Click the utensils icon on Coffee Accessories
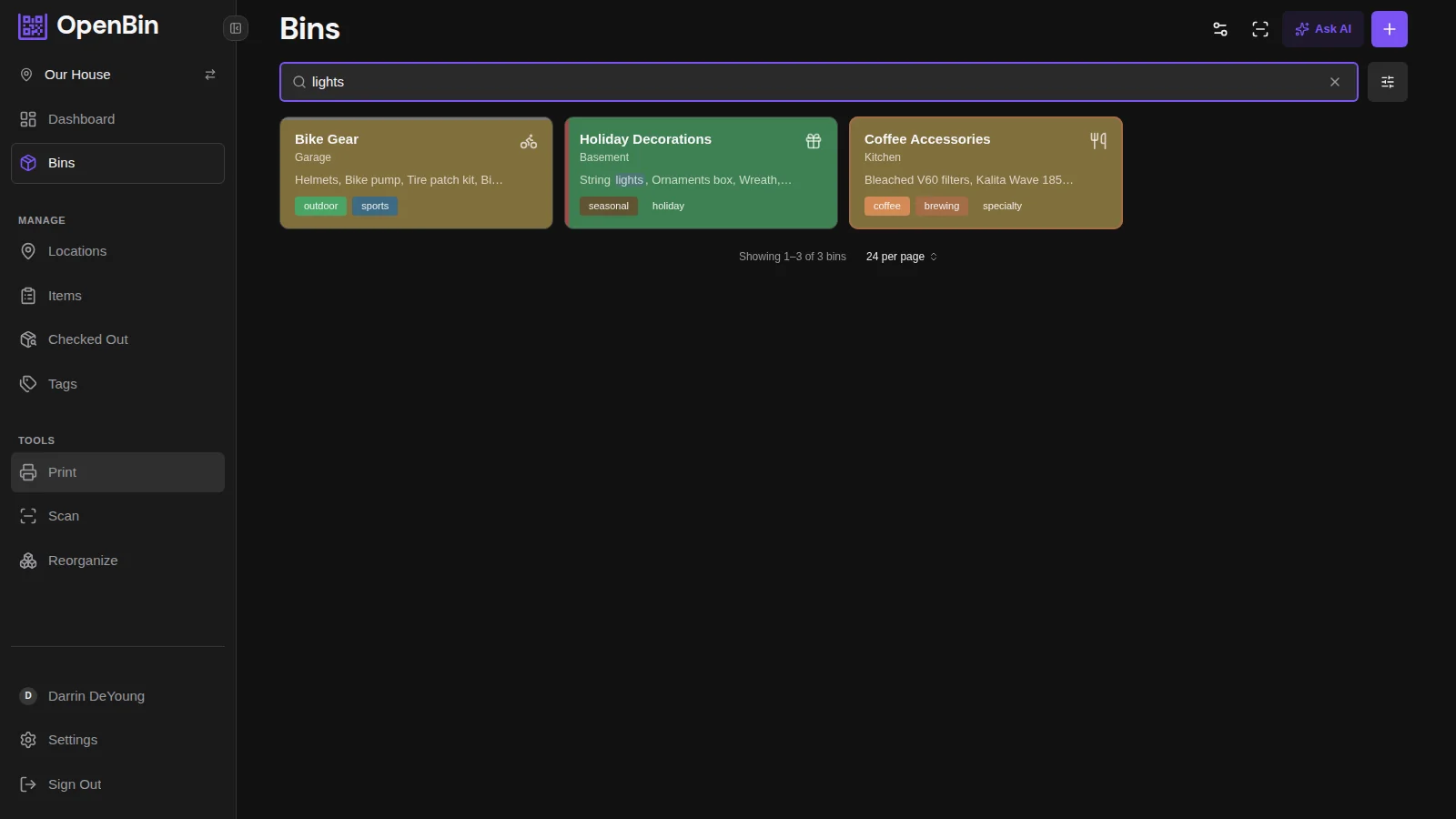The height and width of the screenshot is (819, 1456). click(x=1098, y=140)
